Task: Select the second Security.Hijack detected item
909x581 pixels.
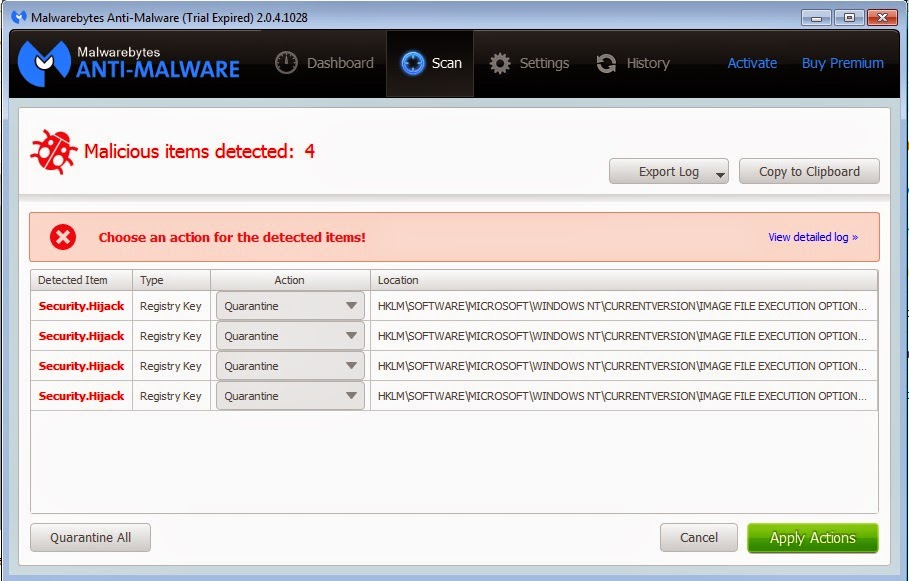Action: tap(81, 336)
